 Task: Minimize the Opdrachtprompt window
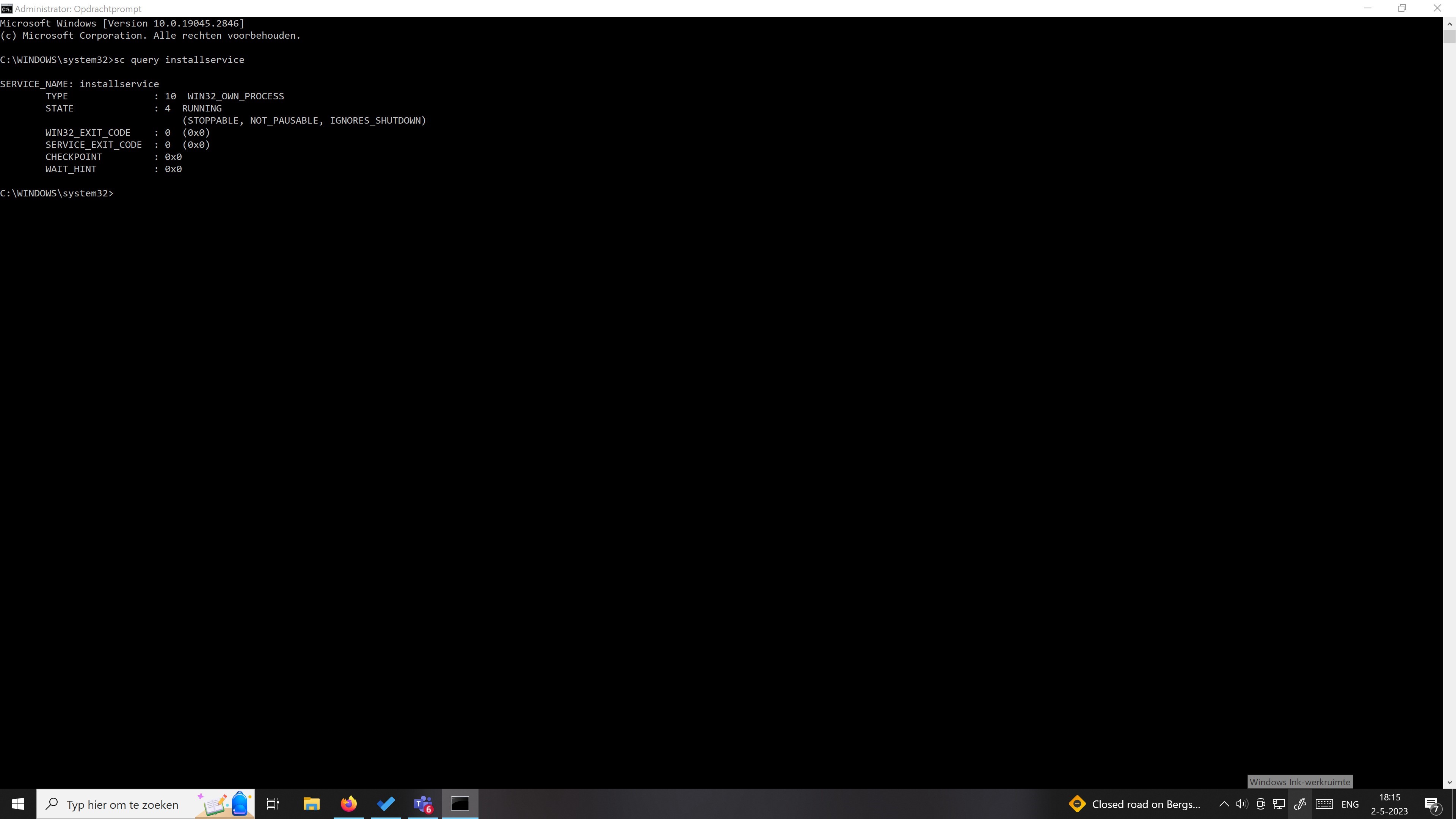pos(1367,8)
